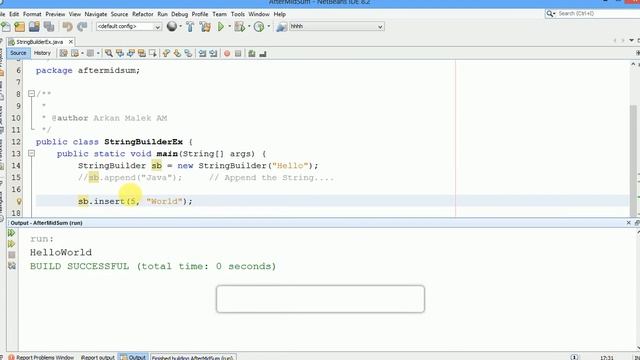The image size is (640, 360).
Task: Click the Clean and Build icon
Action: pyautogui.click(x=205, y=27)
